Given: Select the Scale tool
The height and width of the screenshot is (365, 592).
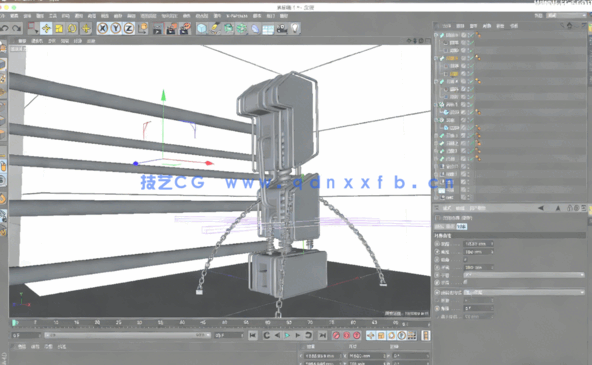Looking at the screenshot, I should 59,28.
